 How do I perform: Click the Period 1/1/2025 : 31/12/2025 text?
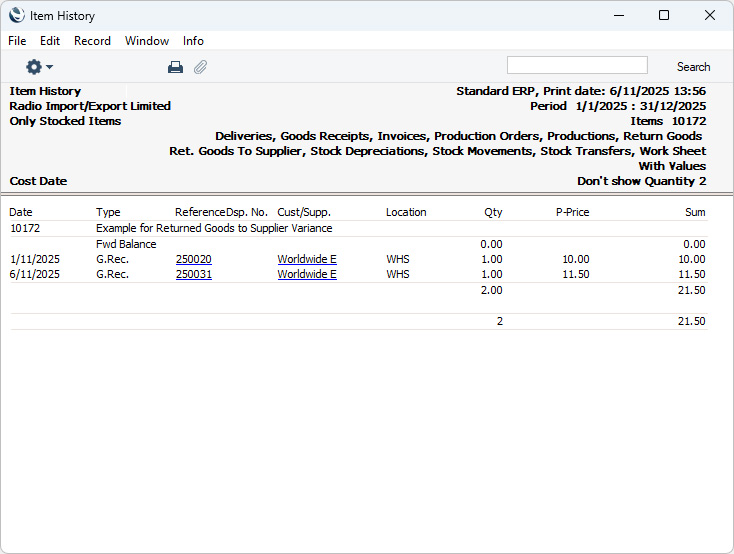coord(618,106)
